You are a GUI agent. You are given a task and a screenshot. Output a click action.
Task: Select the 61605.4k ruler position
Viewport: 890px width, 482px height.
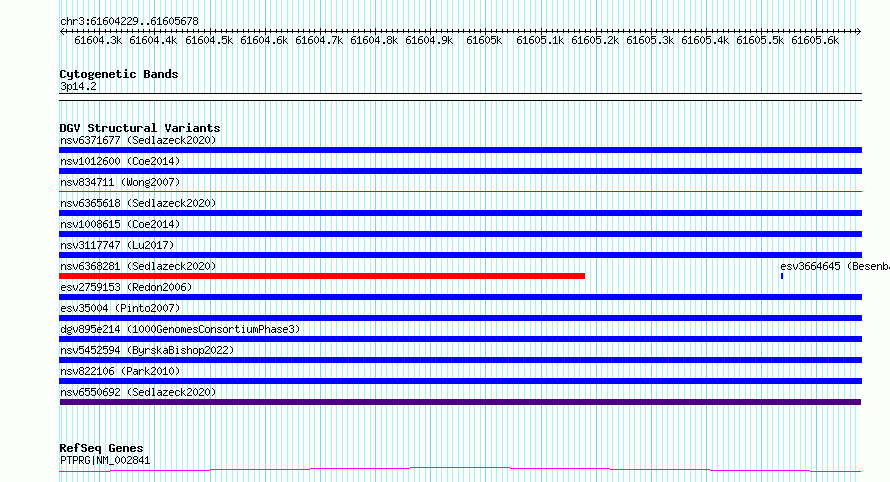point(705,40)
